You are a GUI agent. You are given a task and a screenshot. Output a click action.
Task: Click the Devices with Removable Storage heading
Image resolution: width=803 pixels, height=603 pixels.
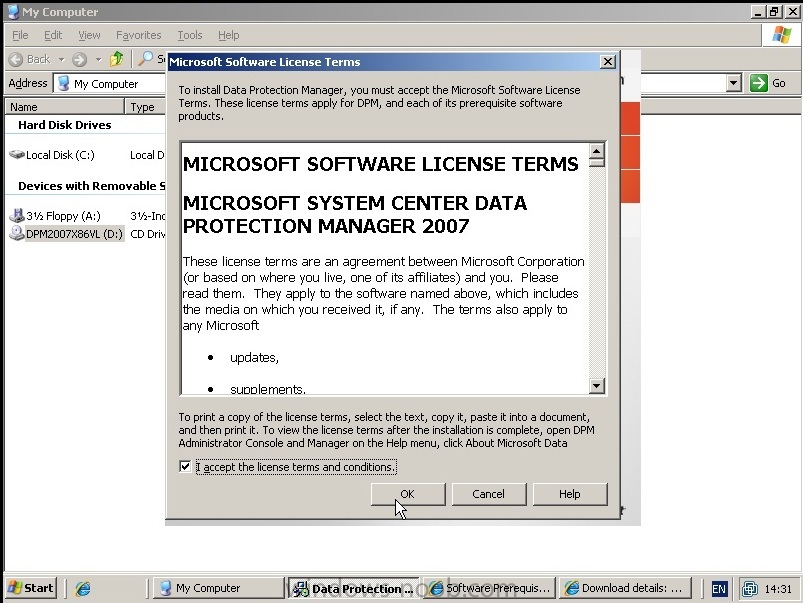tap(92, 186)
